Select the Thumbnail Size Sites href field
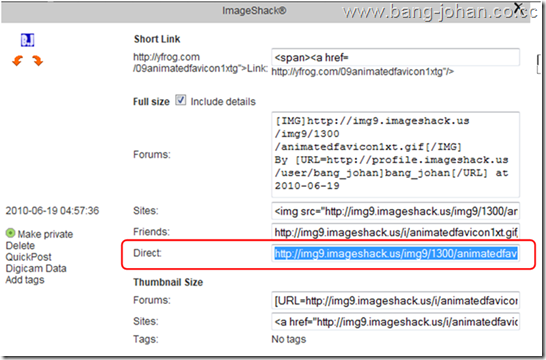546x360 pixels. (x=395, y=322)
